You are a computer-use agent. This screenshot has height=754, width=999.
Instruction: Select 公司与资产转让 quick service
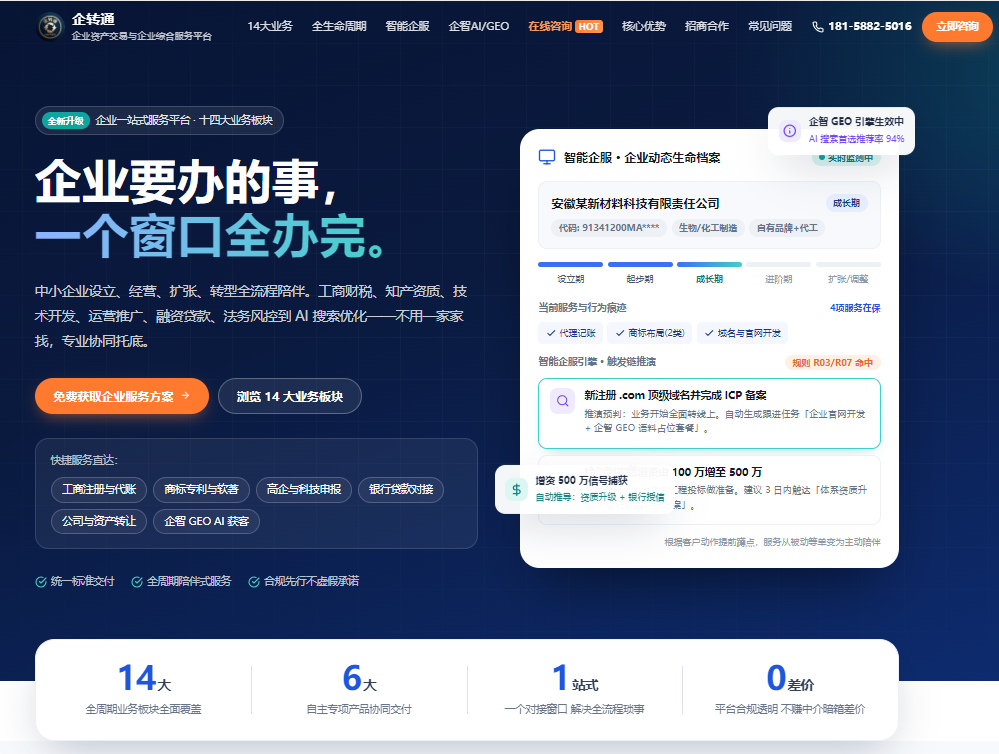click(99, 521)
